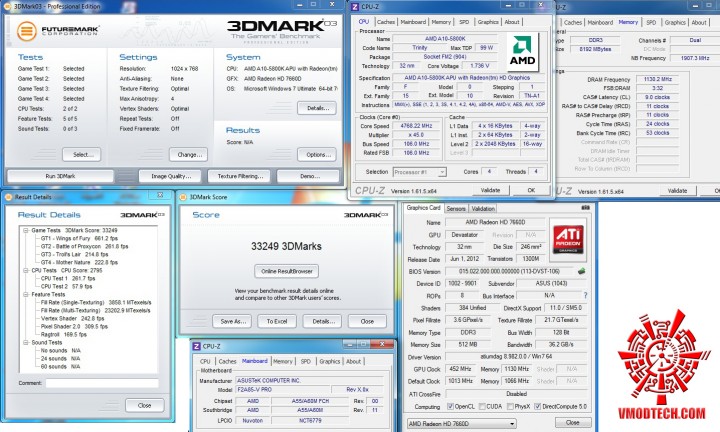Select GT2 - Battle of Proxycon result row
This screenshot has width=720, height=432.
(x=84, y=246)
